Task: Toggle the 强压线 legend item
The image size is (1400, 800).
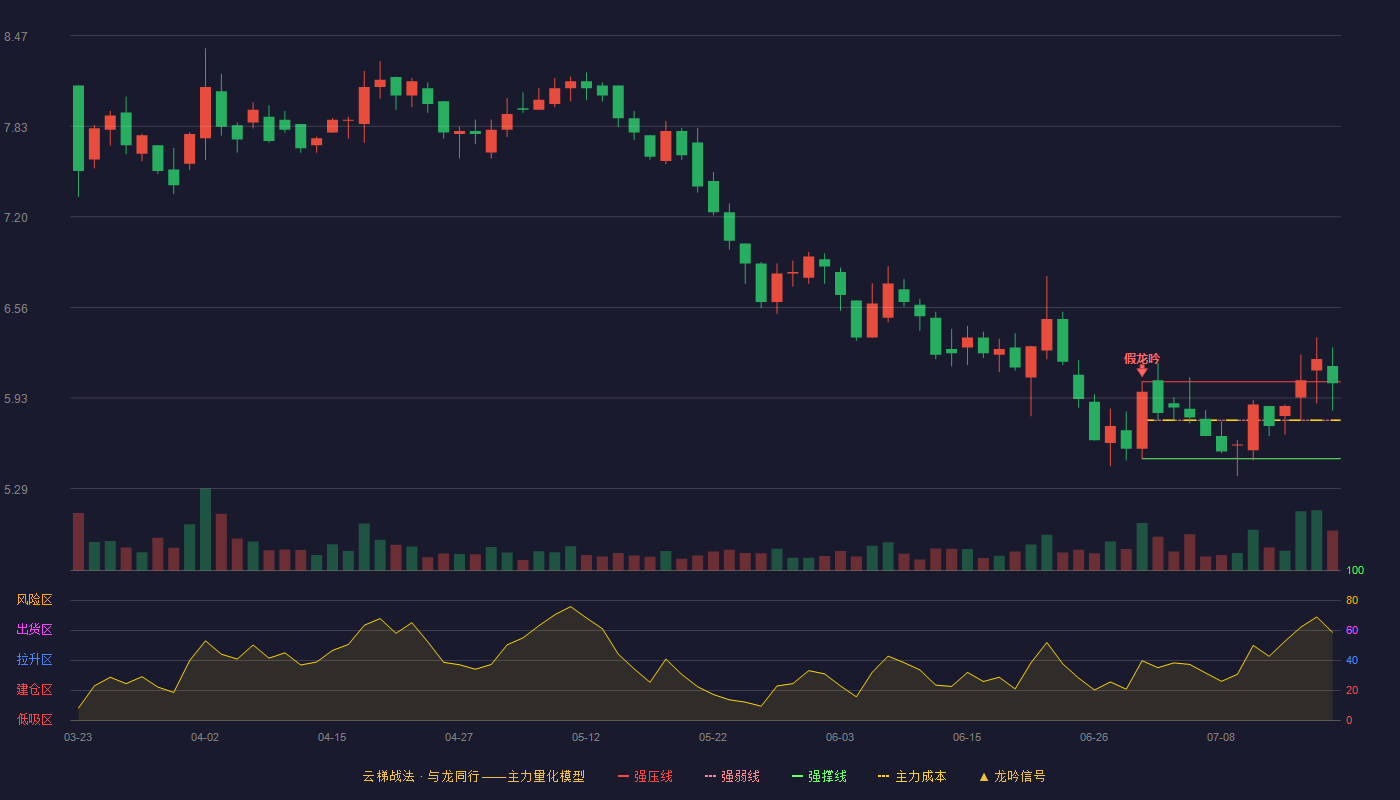Action: [645, 776]
